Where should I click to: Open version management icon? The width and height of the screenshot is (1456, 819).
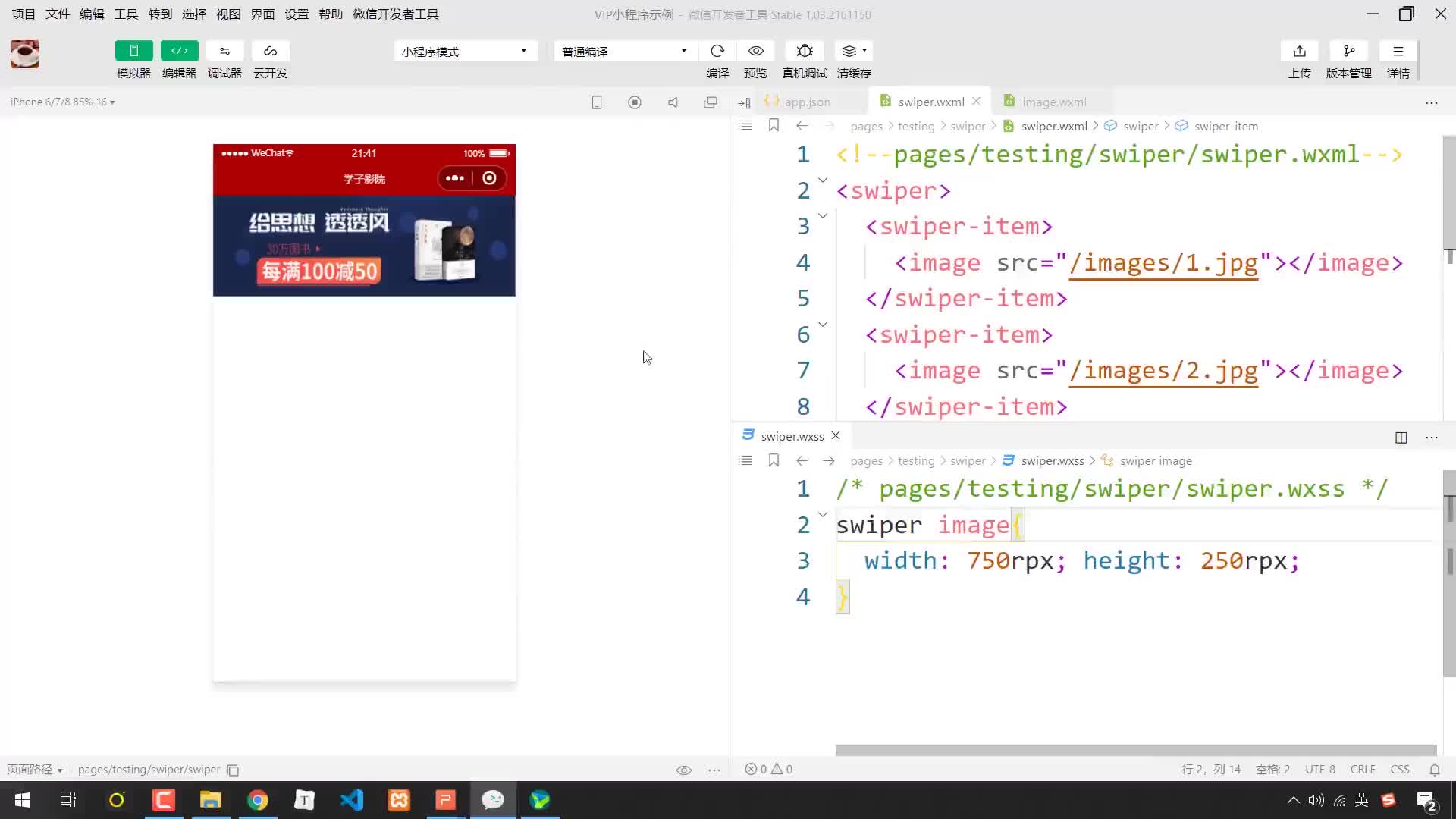(1348, 51)
